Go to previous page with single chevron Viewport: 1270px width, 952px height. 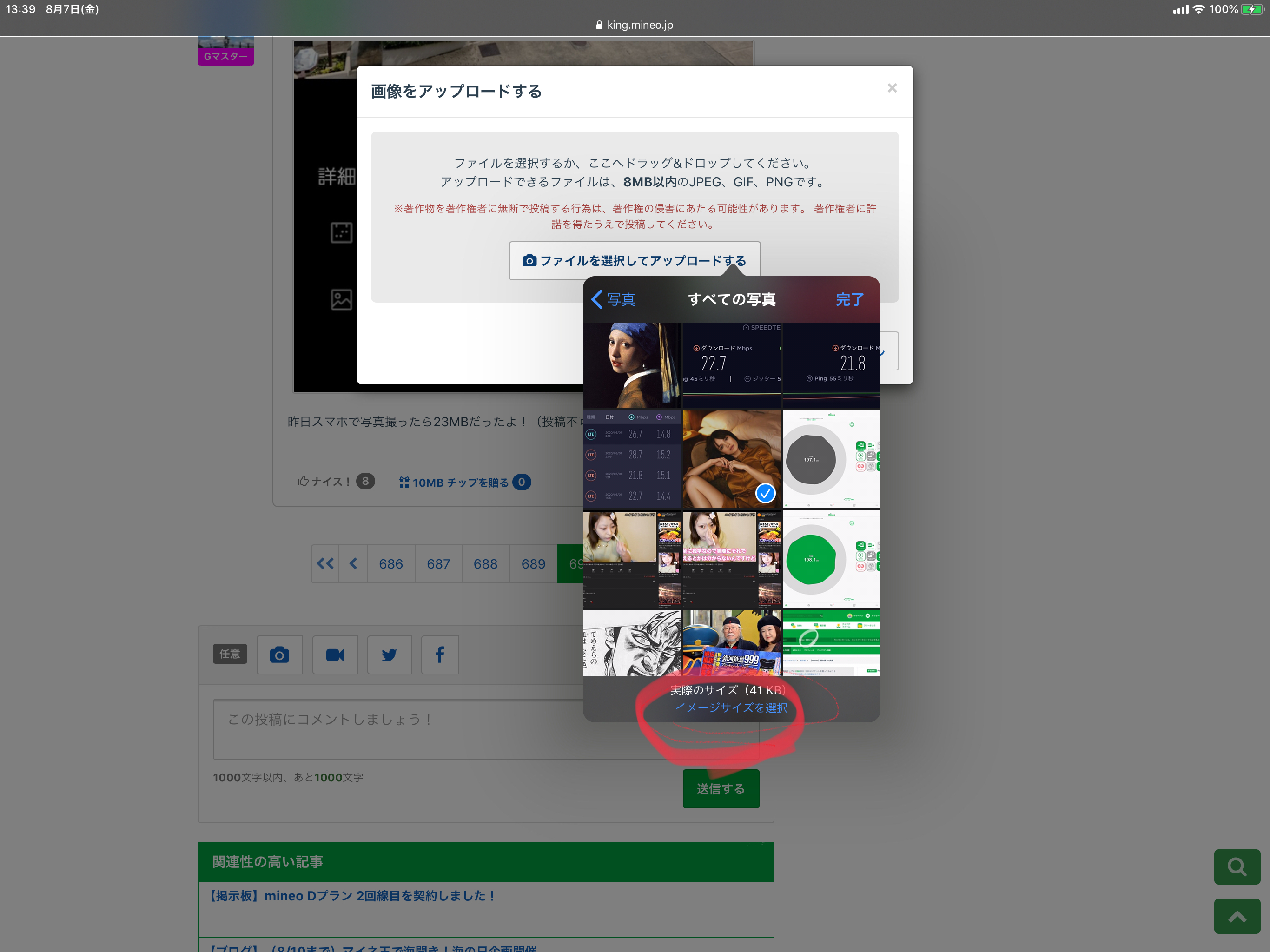(353, 564)
